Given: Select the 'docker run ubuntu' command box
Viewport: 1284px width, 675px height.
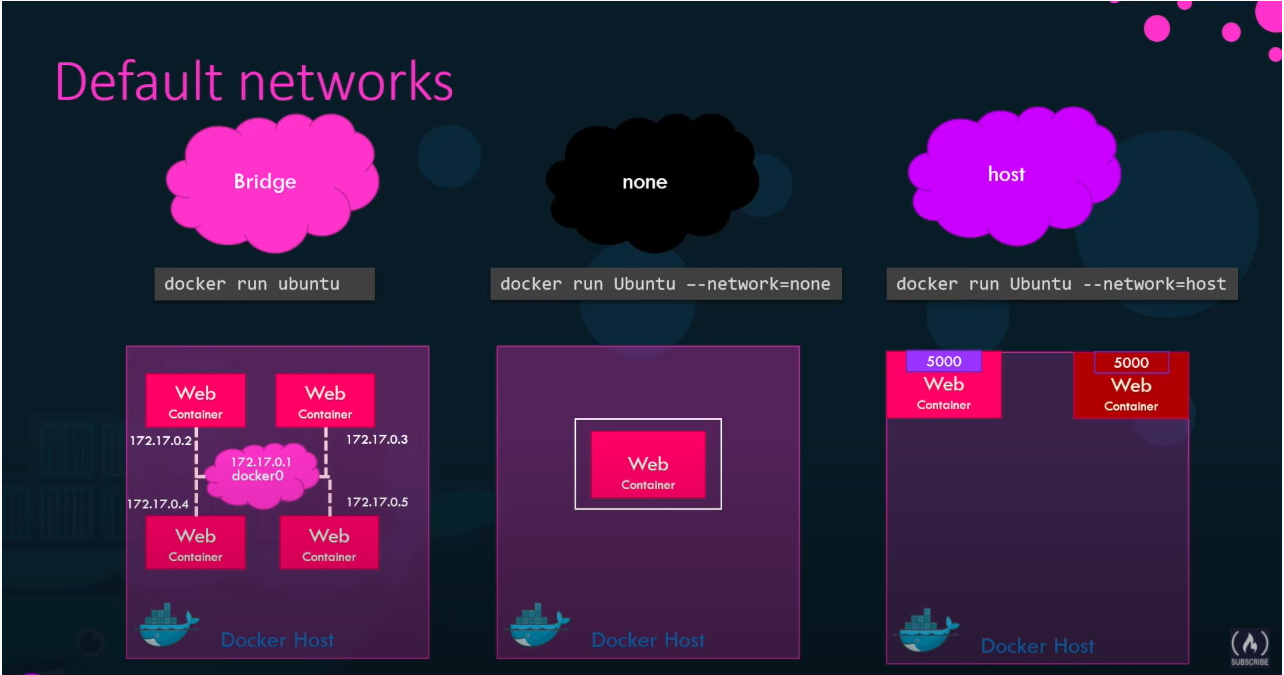Looking at the screenshot, I should point(264,284).
